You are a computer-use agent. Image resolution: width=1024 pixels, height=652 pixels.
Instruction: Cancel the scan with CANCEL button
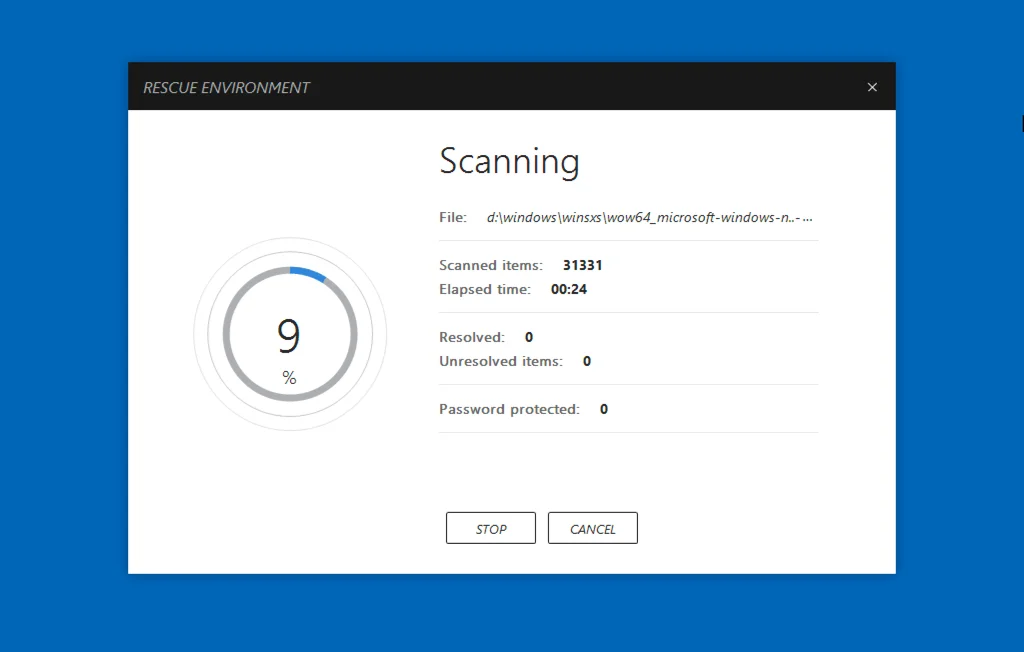click(592, 528)
